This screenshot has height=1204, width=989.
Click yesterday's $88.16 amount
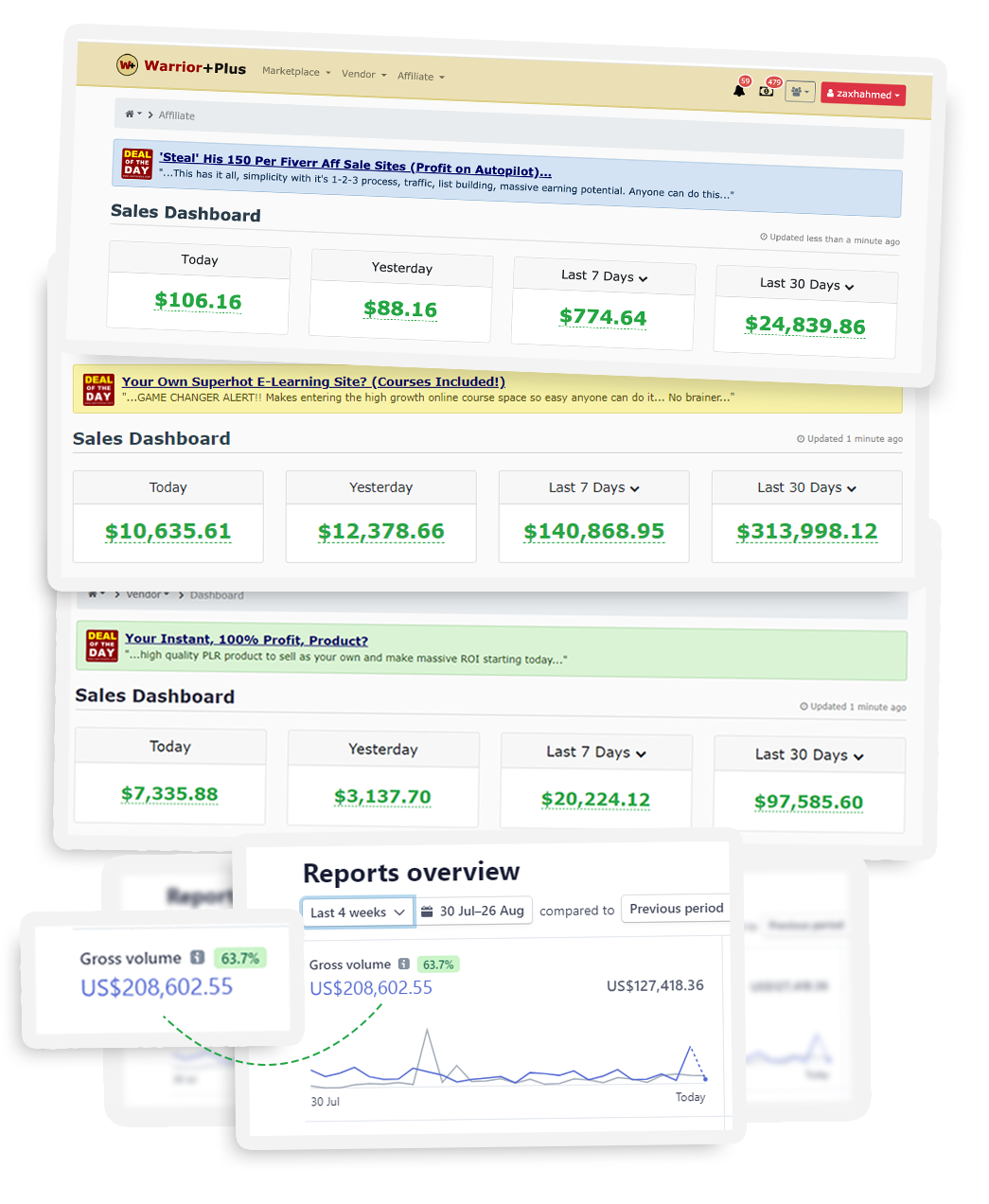[400, 309]
